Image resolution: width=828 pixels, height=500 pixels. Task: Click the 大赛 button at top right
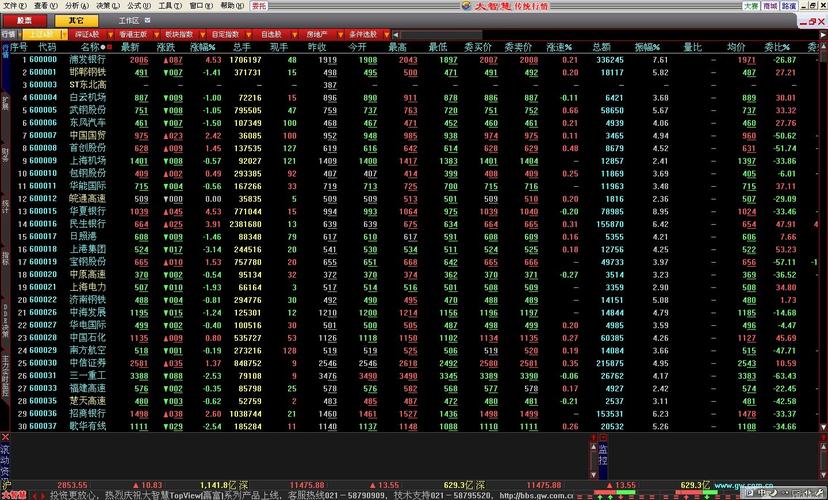point(750,6)
